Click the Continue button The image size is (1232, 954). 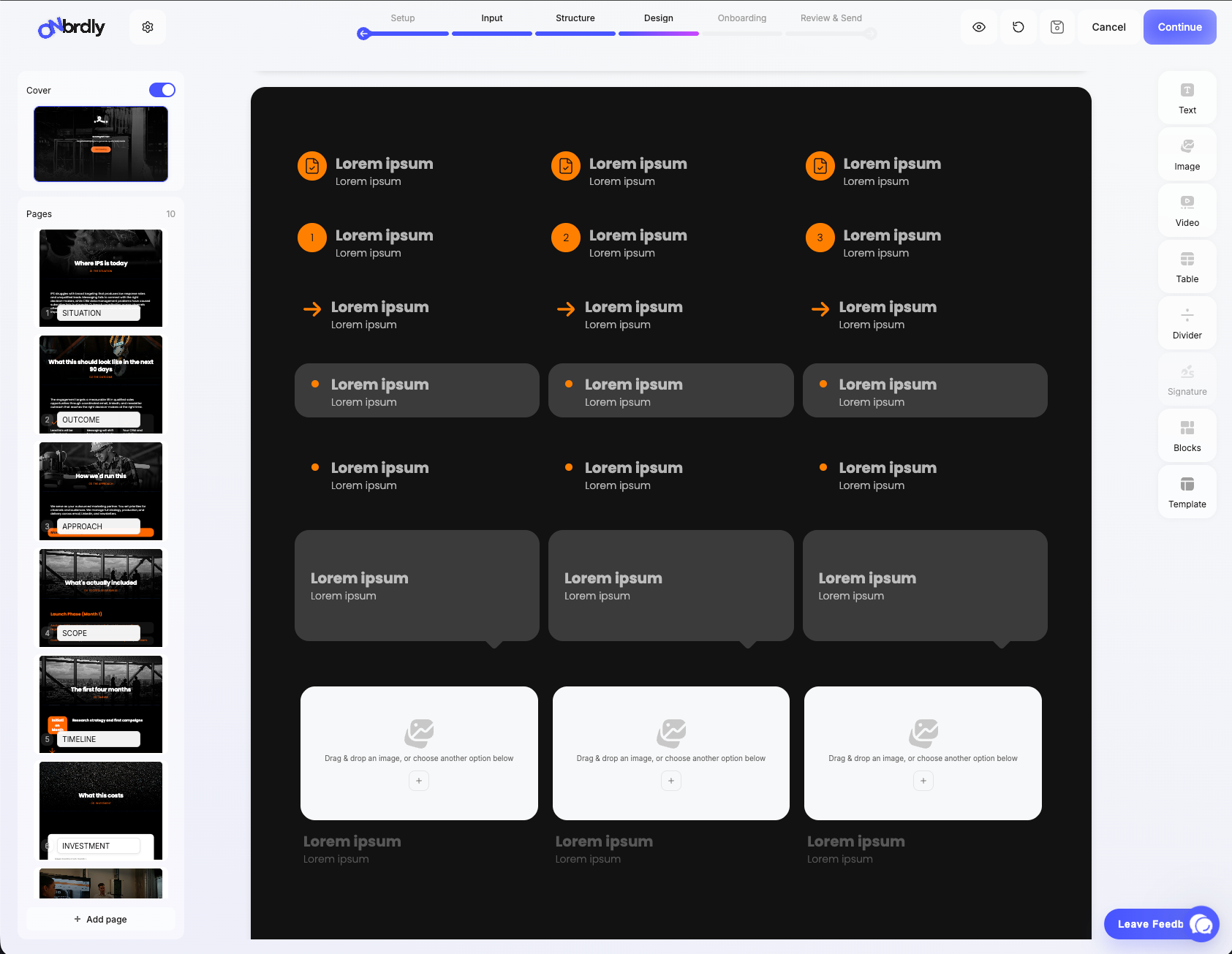tap(1179, 27)
